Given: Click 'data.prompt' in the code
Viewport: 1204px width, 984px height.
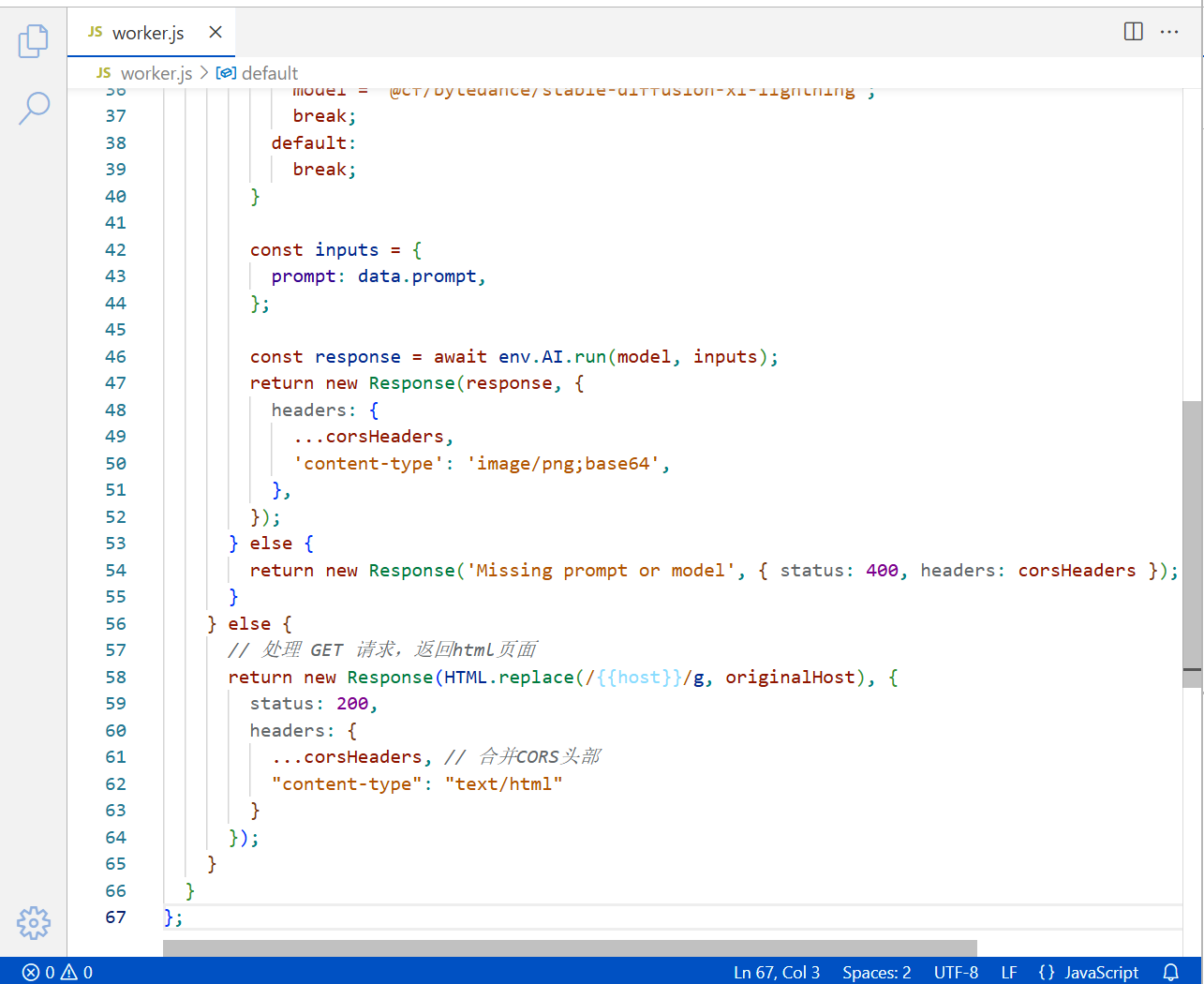Looking at the screenshot, I should coord(417,276).
